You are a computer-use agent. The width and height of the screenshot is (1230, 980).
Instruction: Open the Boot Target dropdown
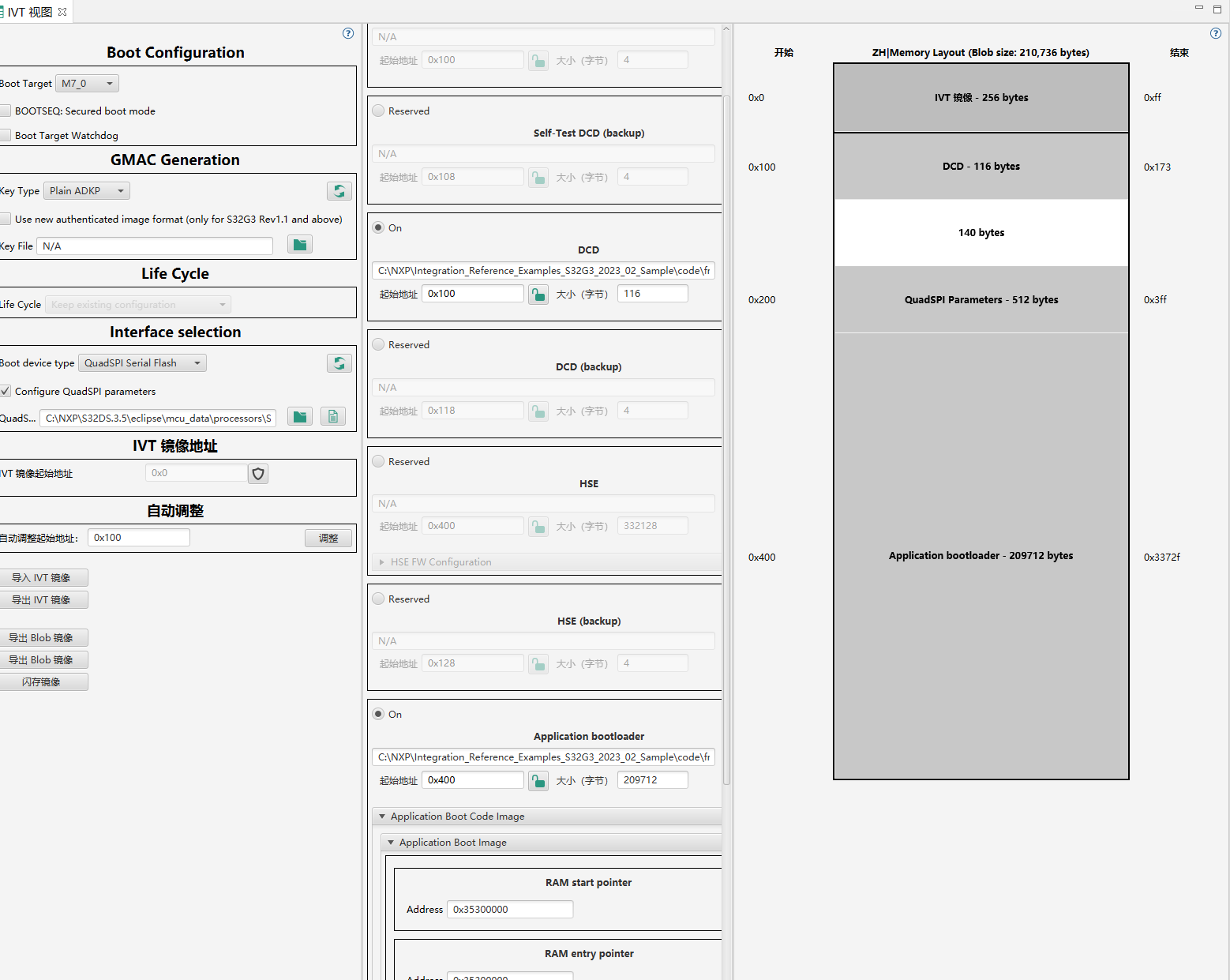pos(87,83)
